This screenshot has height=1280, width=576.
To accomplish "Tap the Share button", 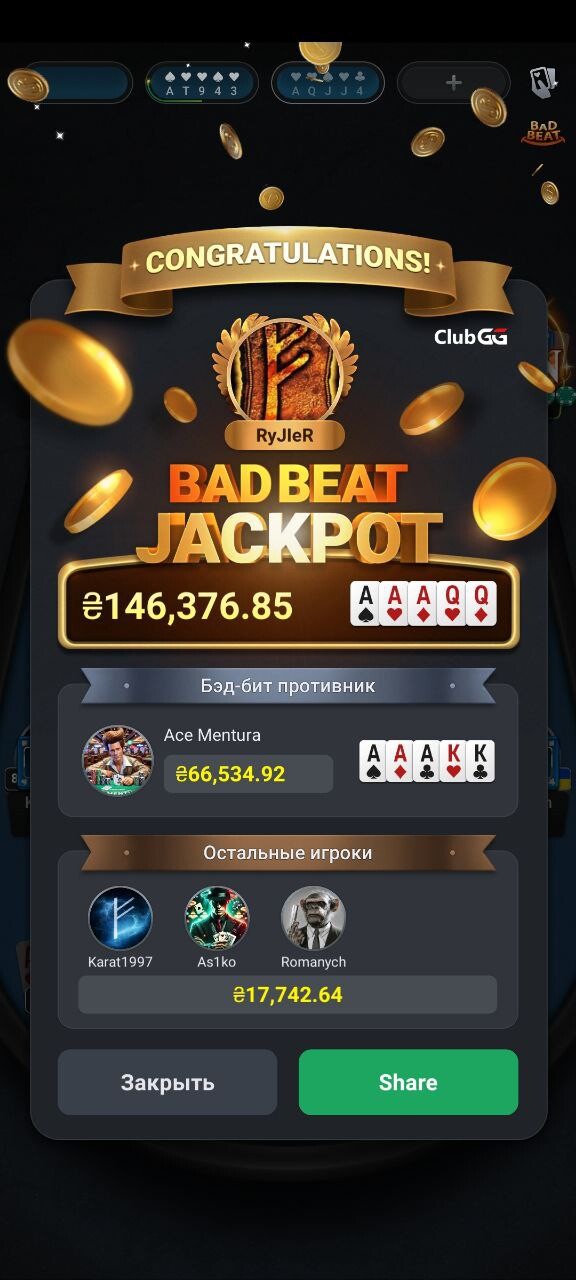I will point(408,1082).
